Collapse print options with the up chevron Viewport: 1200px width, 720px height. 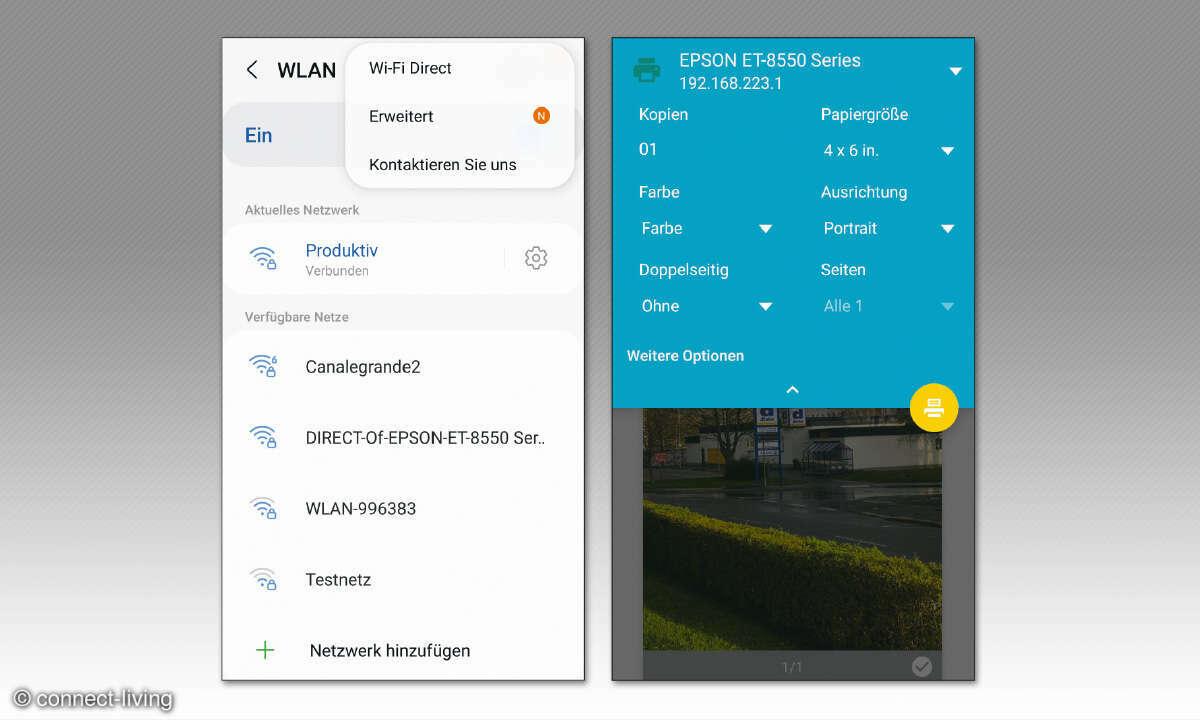click(793, 390)
